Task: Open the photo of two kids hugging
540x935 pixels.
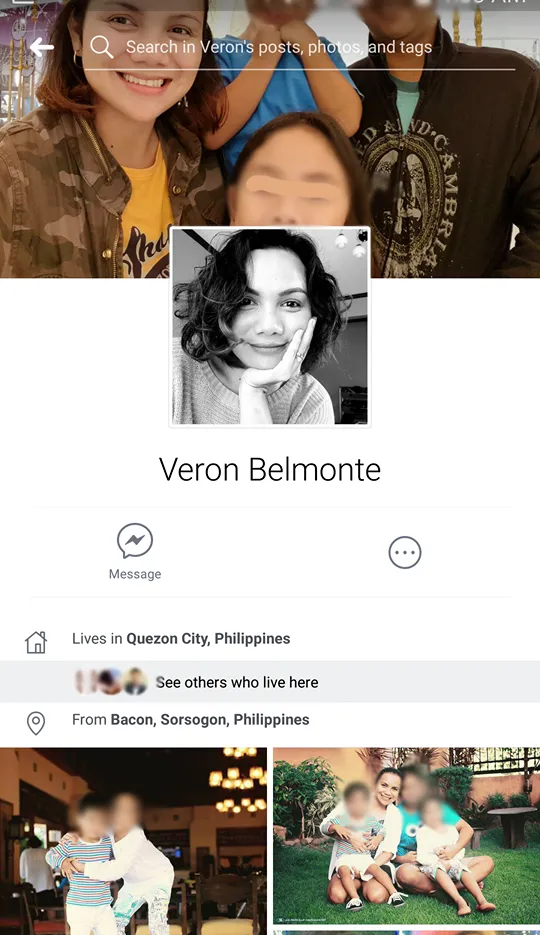Action: pos(134,841)
